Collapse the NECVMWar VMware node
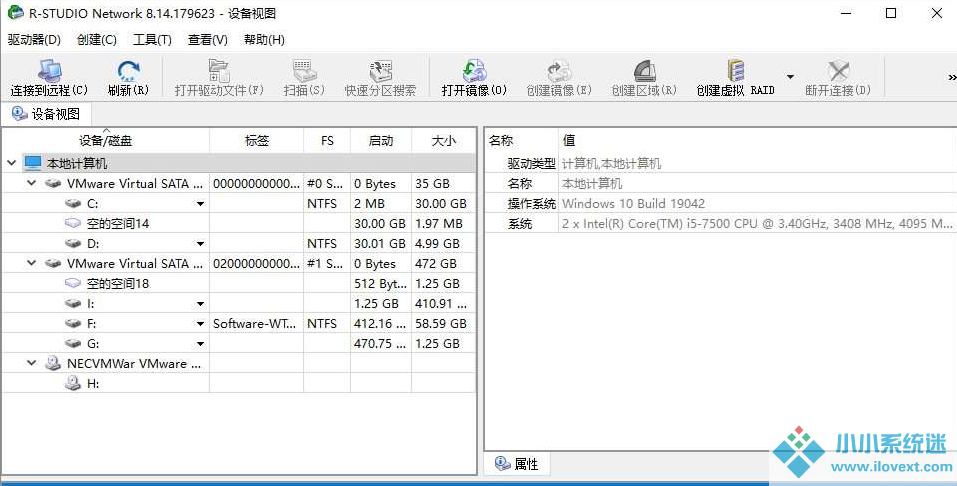 32,363
